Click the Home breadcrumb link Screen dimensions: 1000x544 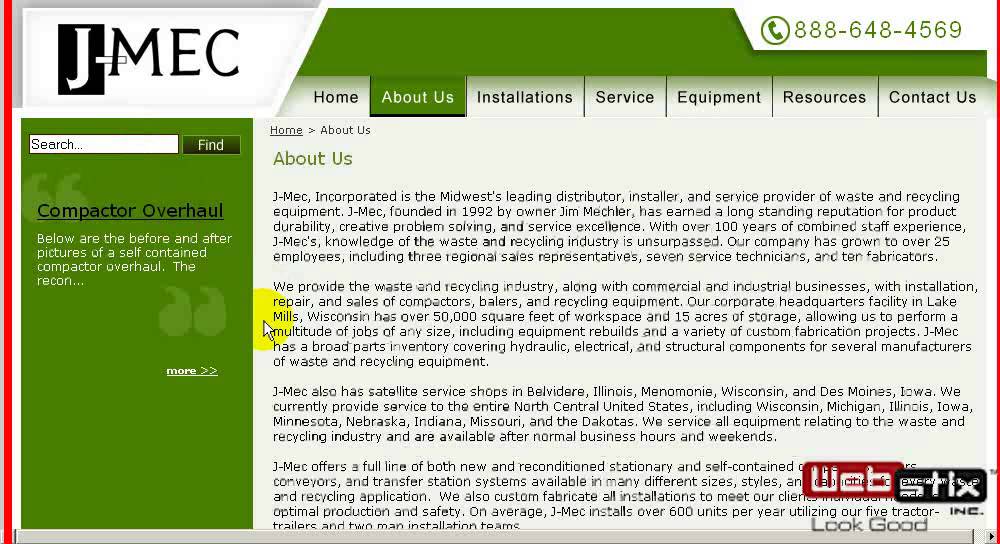point(286,130)
